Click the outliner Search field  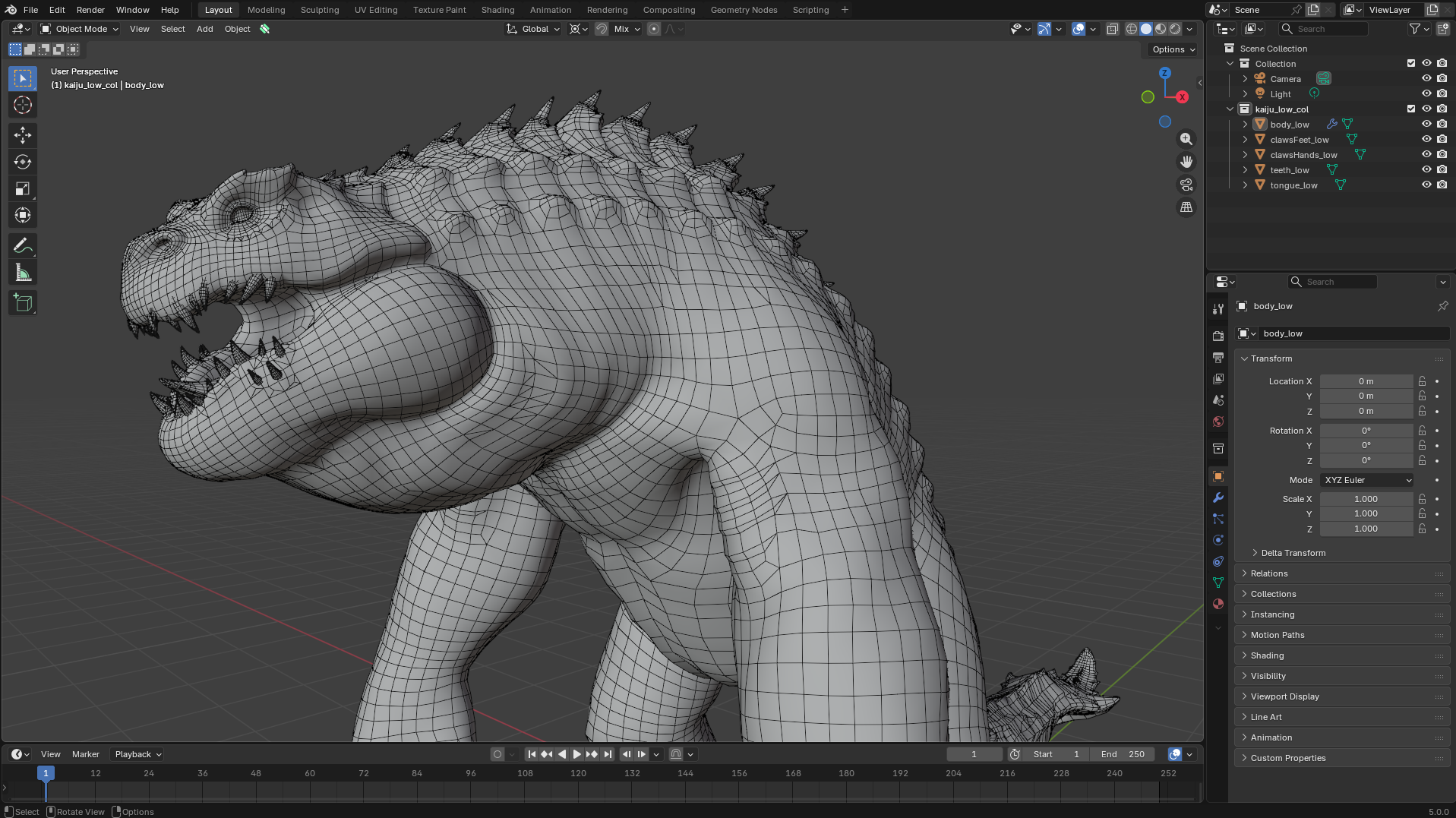pyautogui.click(x=1323, y=29)
